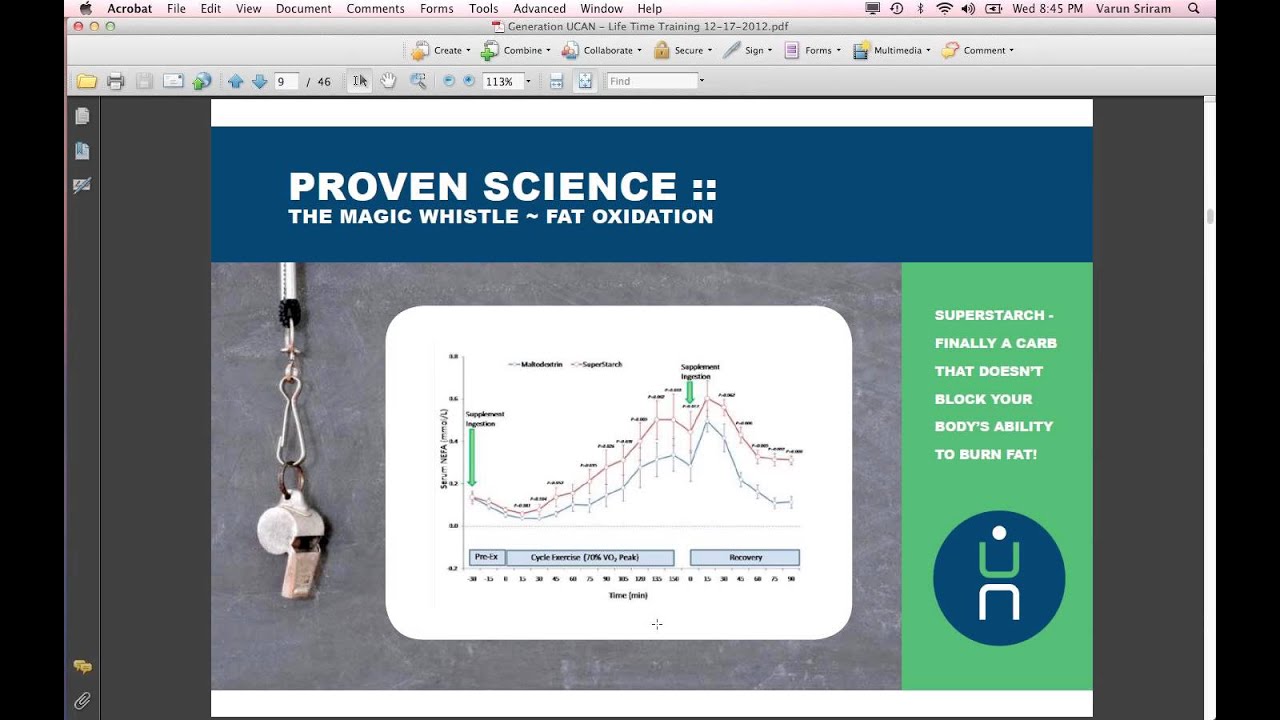Open the Window menu

[x=601, y=9]
